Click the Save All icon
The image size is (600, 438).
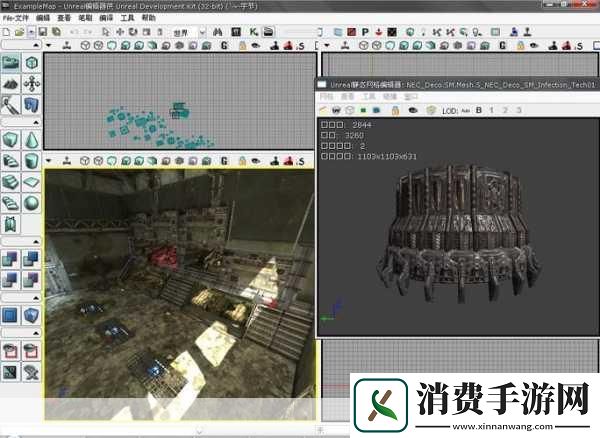(56, 32)
